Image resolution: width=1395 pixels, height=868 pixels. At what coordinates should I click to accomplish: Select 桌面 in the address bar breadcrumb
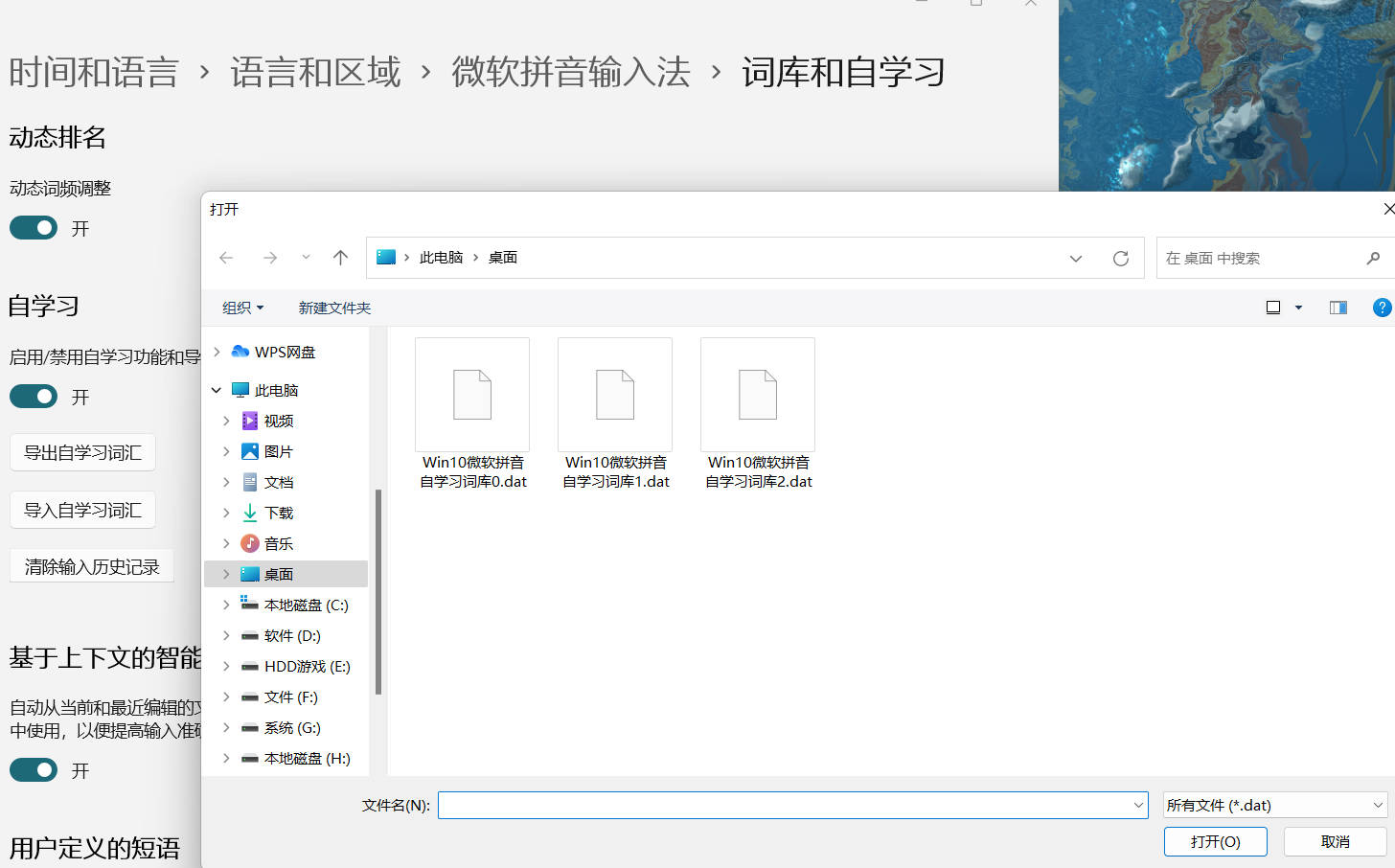pyautogui.click(x=503, y=257)
